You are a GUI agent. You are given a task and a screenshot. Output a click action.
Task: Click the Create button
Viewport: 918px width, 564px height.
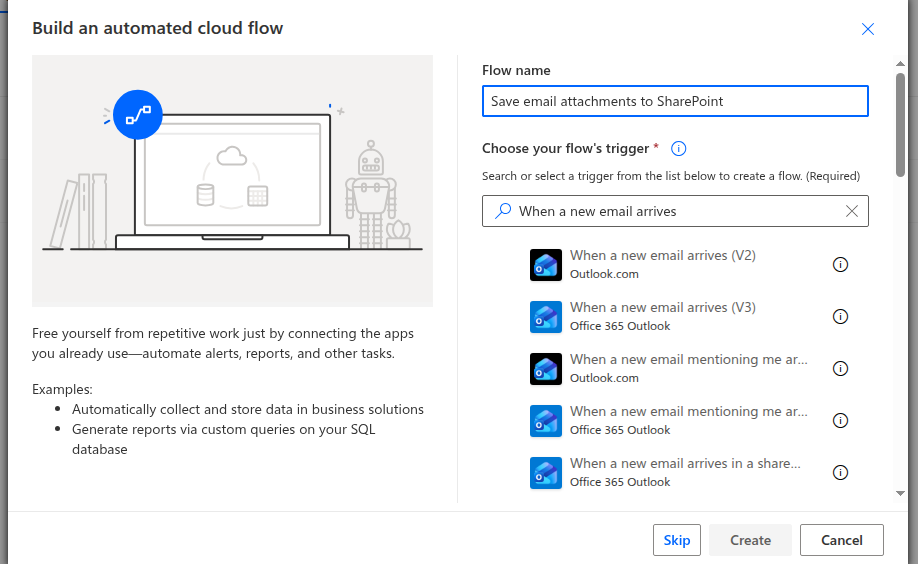click(750, 540)
